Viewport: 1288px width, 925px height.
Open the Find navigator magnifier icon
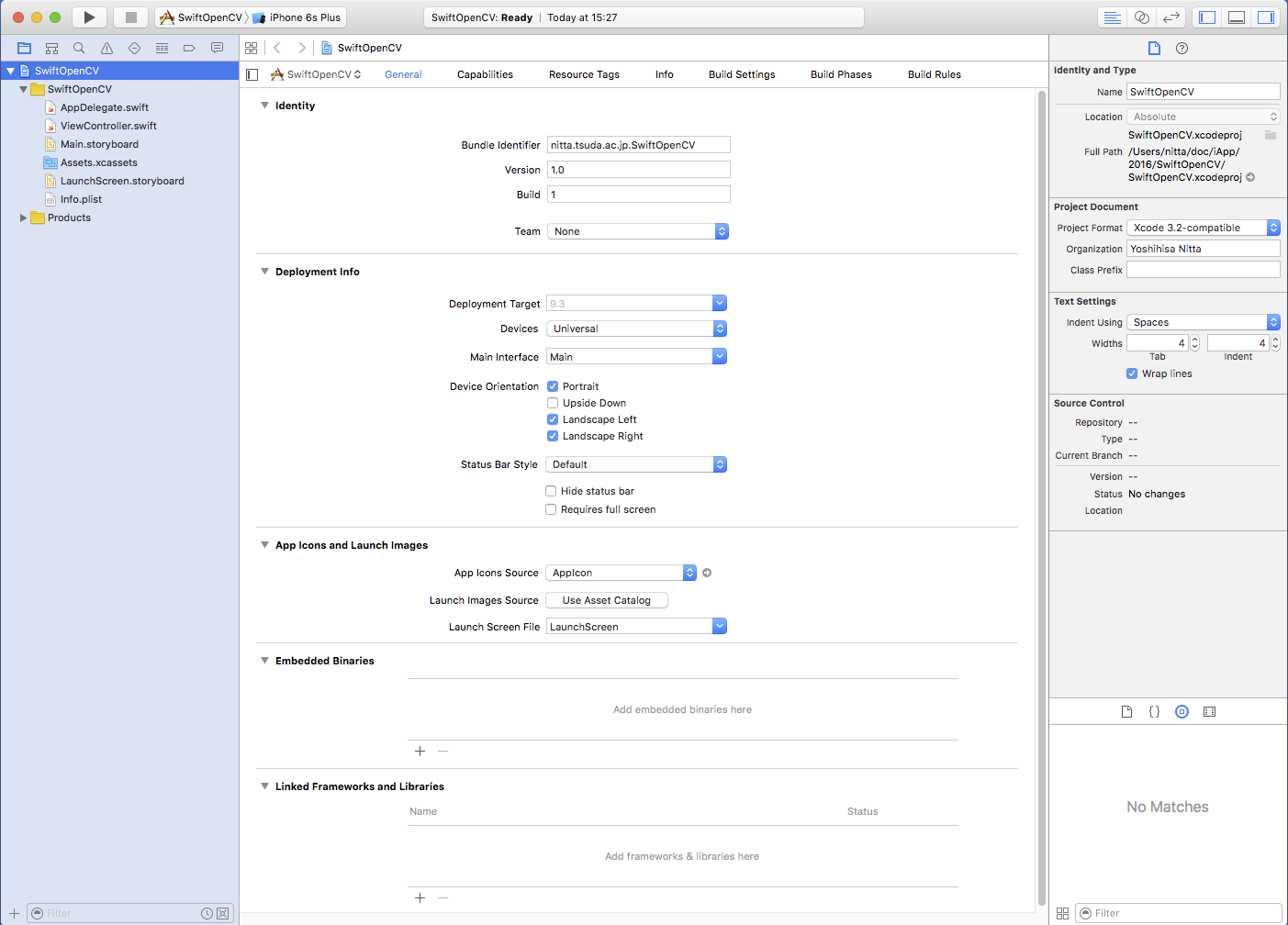click(x=79, y=48)
